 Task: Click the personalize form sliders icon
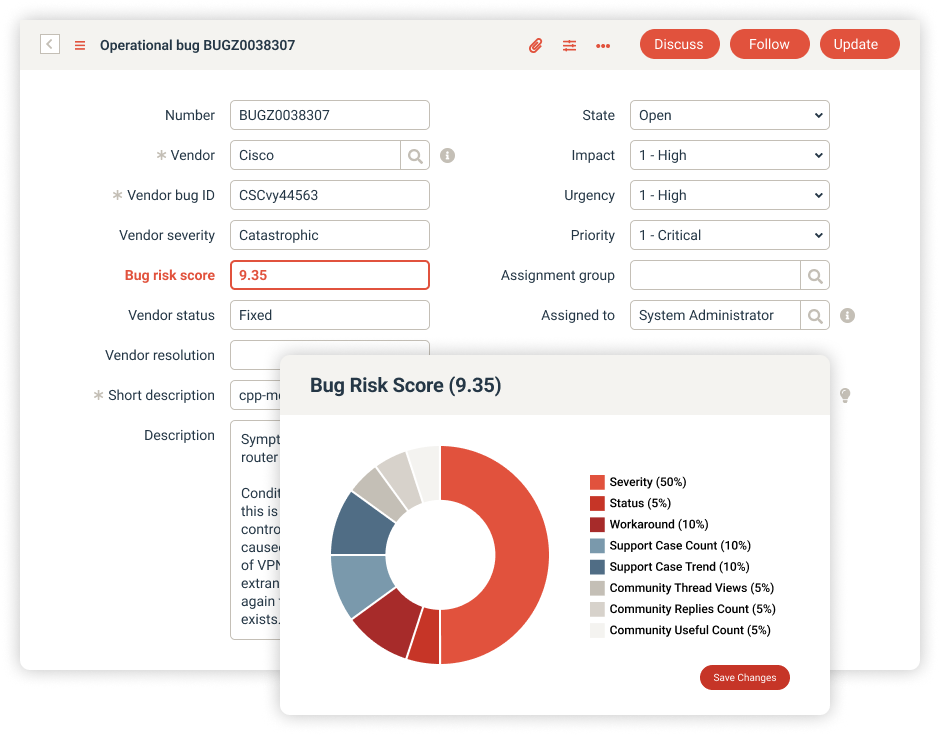[569, 45]
